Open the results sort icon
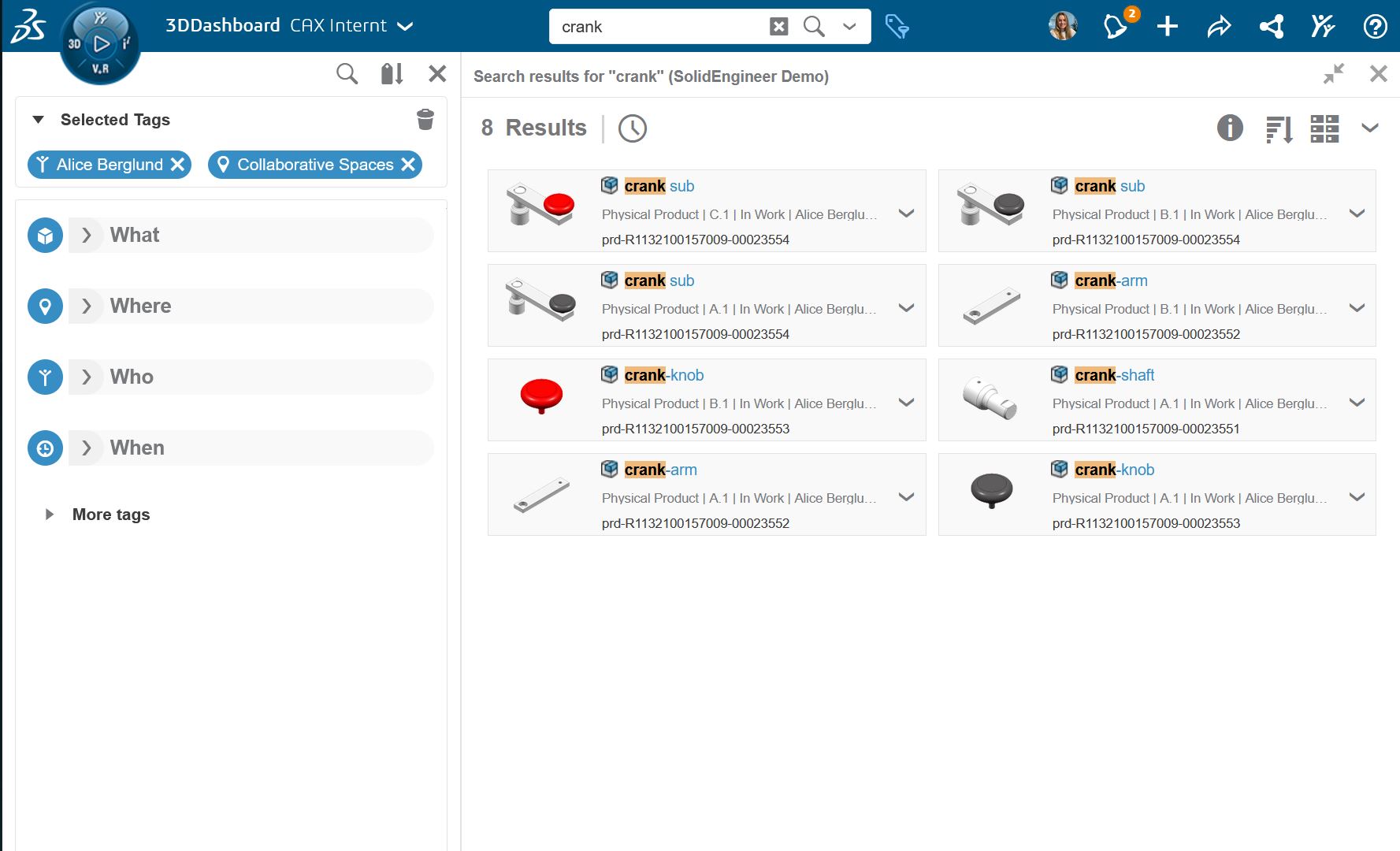The image size is (1400, 851). pyautogui.click(x=1279, y=128)
